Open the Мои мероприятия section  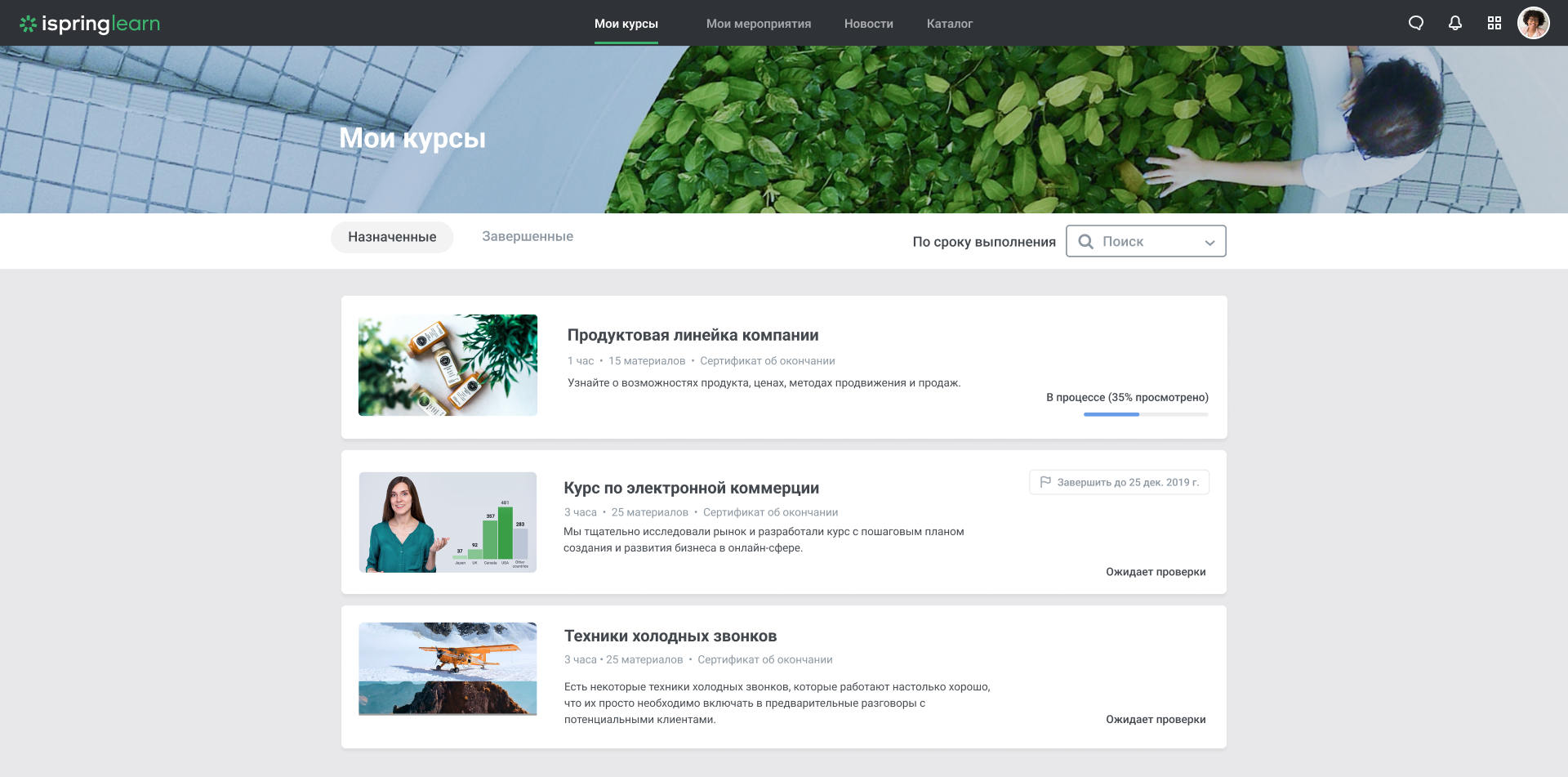[x=758, y=23]
